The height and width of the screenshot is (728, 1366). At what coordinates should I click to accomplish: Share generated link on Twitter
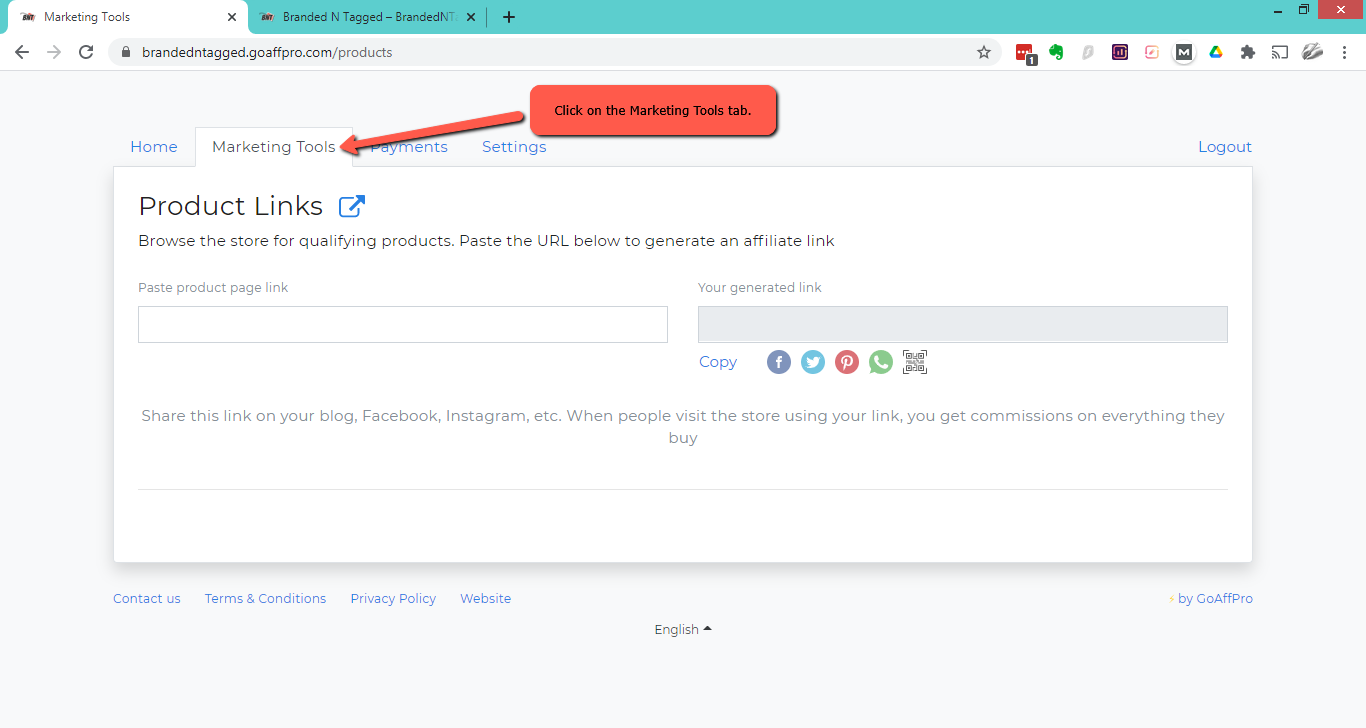point(813,362)
